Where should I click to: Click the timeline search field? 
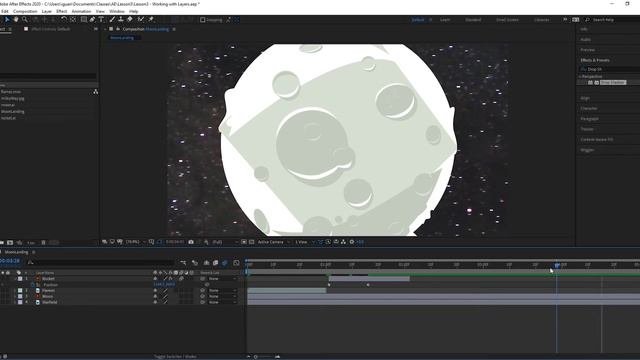pyautogui.click(x=102, y=263)
